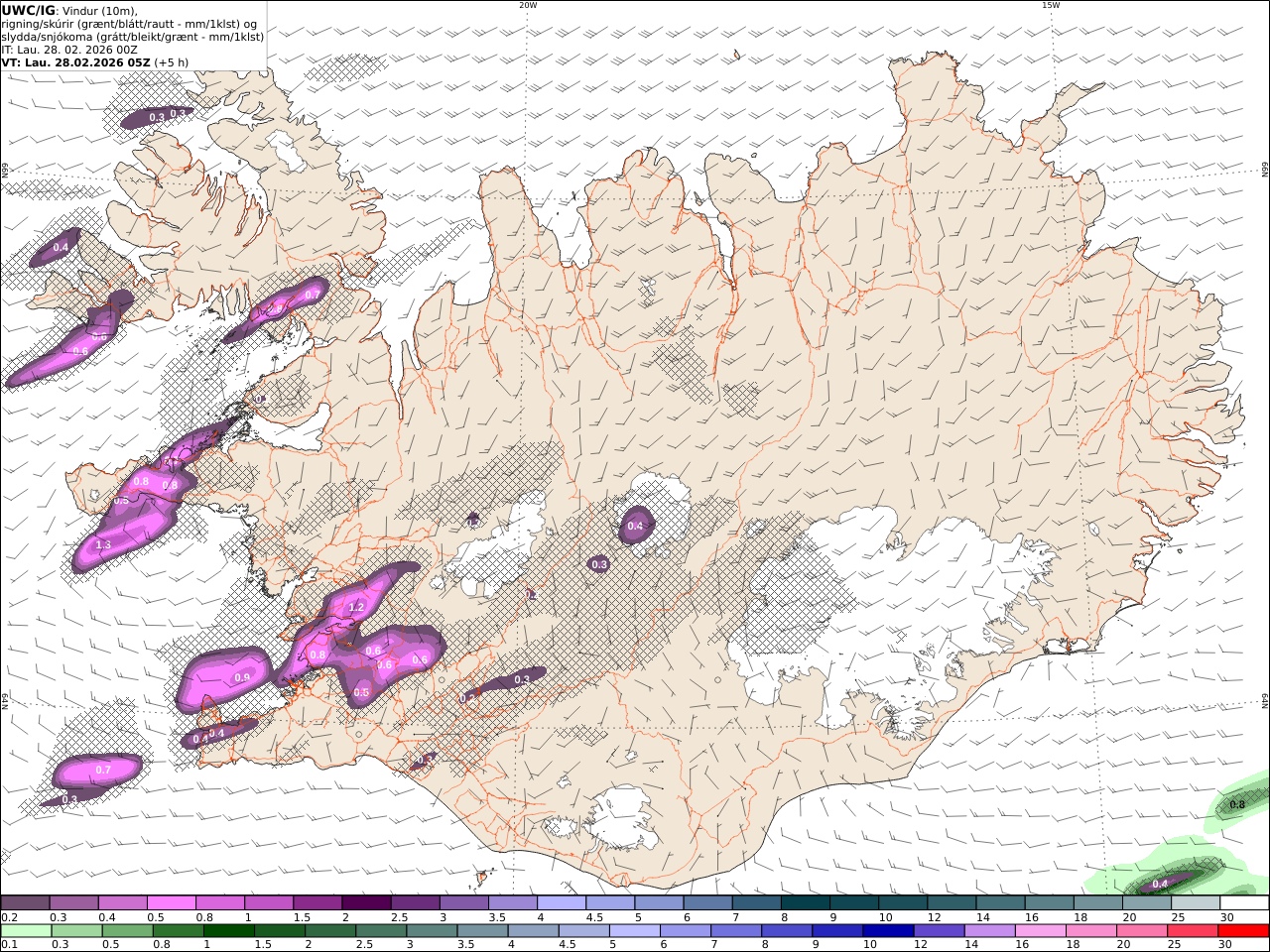The width and height of the screenshot is (1270, 952).
Task: Click the pale lavender snow legend swatch
Action: 562,903
